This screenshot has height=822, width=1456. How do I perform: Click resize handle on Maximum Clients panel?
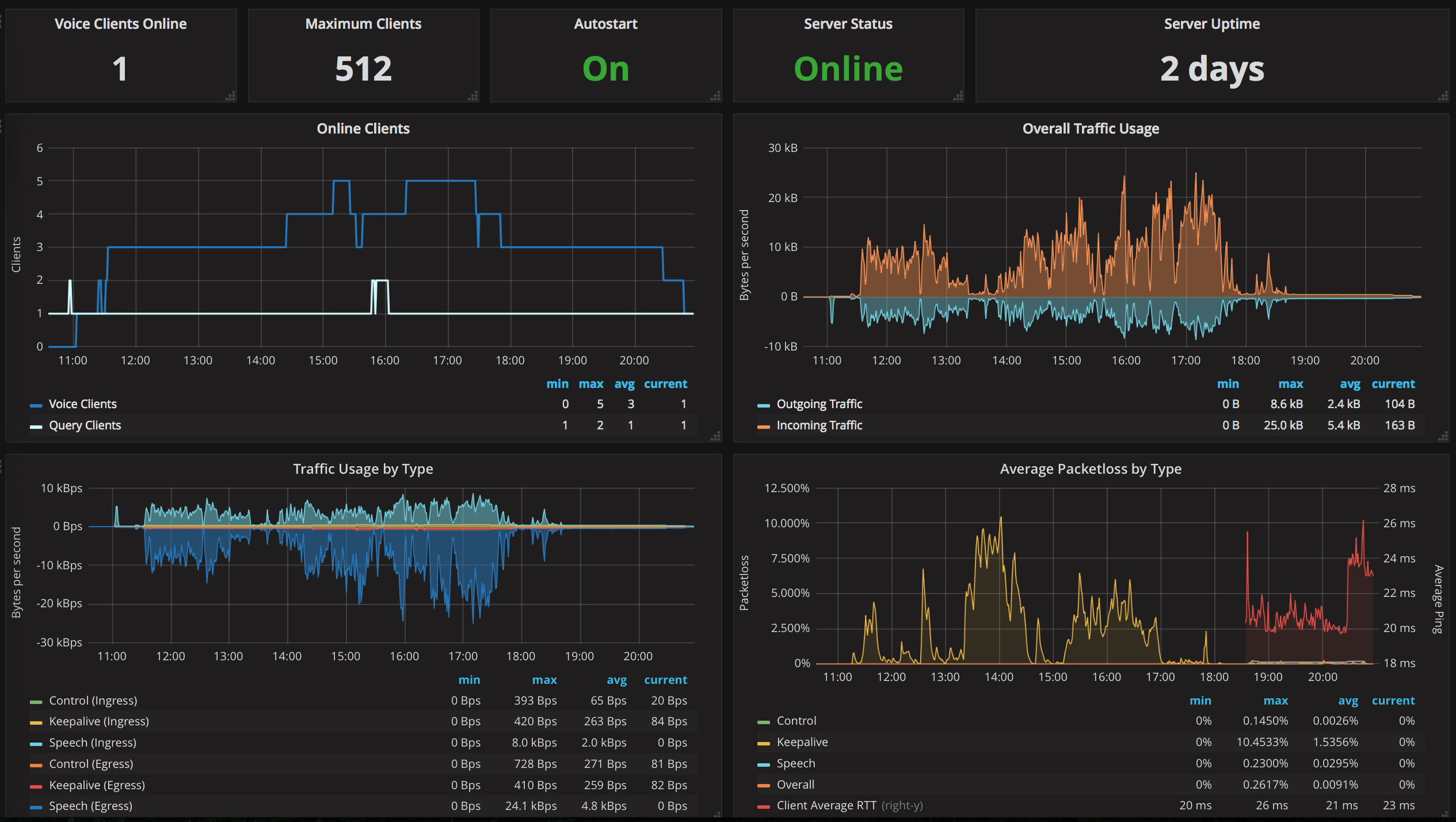tap(473, 97)
